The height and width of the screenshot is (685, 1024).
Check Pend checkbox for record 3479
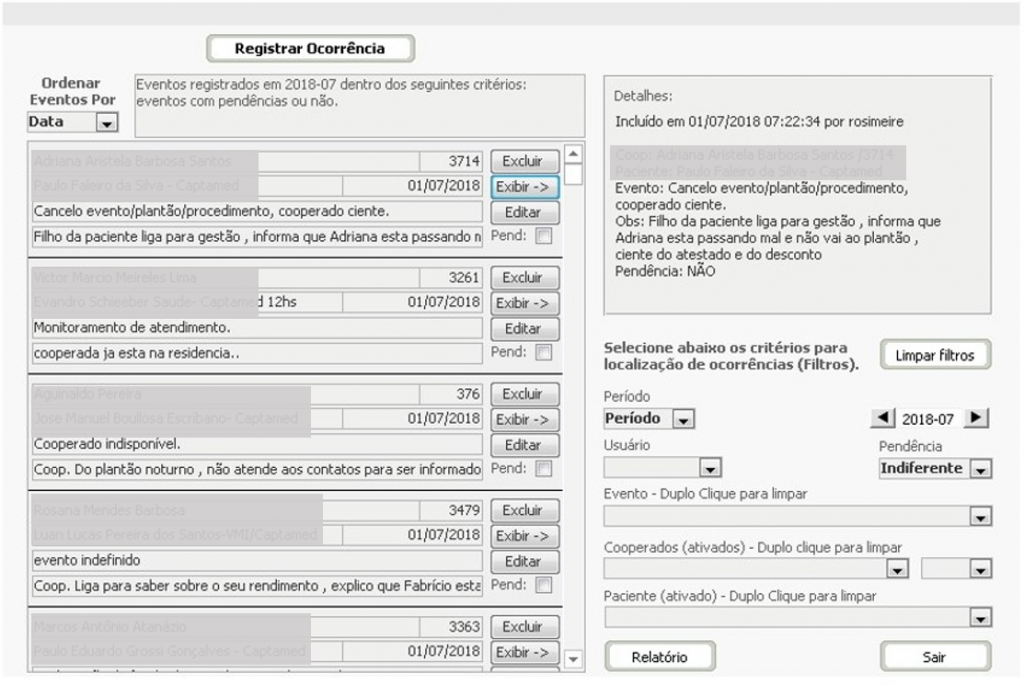(x=543, y=585)
